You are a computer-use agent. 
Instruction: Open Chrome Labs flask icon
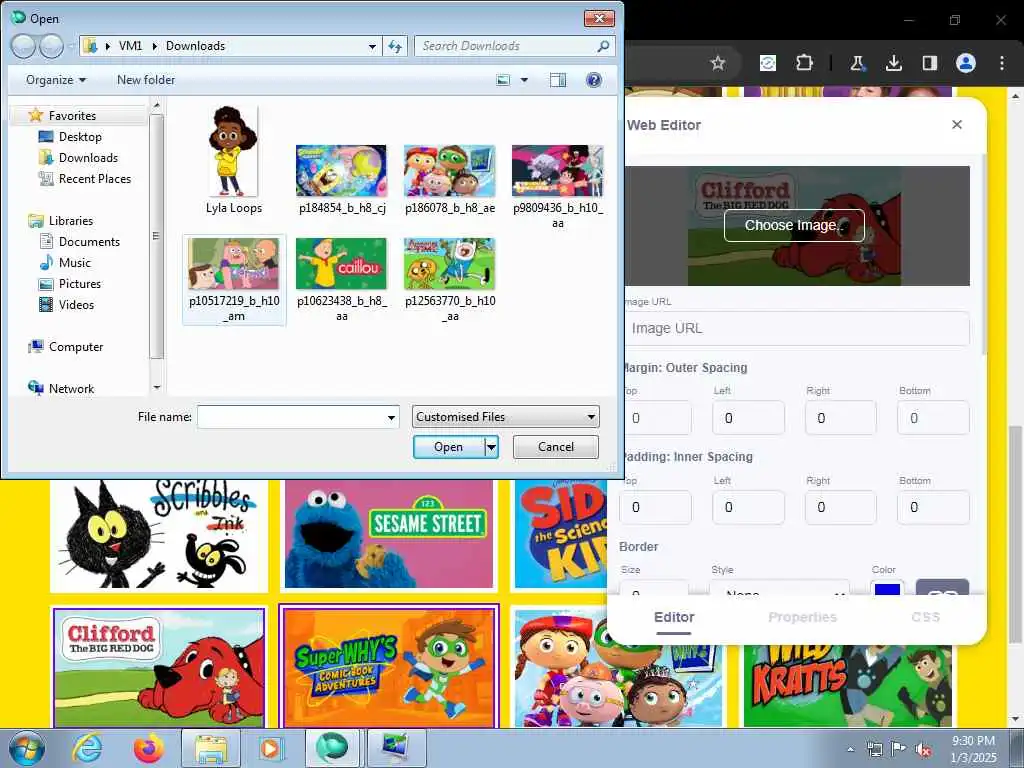click(857, 63)
